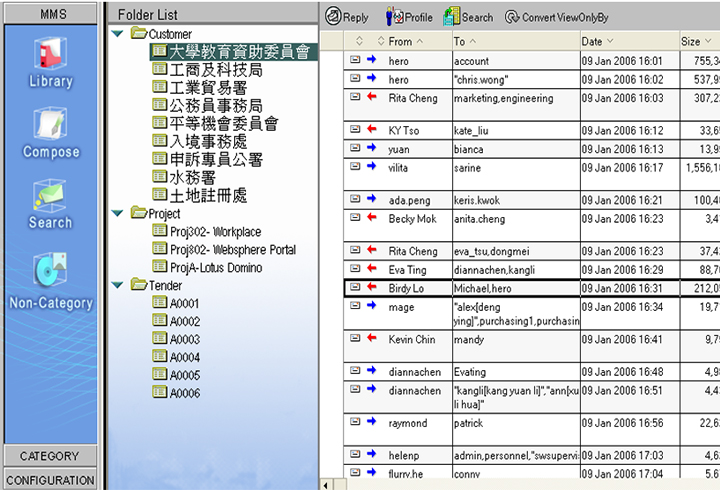Select the message to "chris.wong"
720x490 pixels.
pos(532,79)
